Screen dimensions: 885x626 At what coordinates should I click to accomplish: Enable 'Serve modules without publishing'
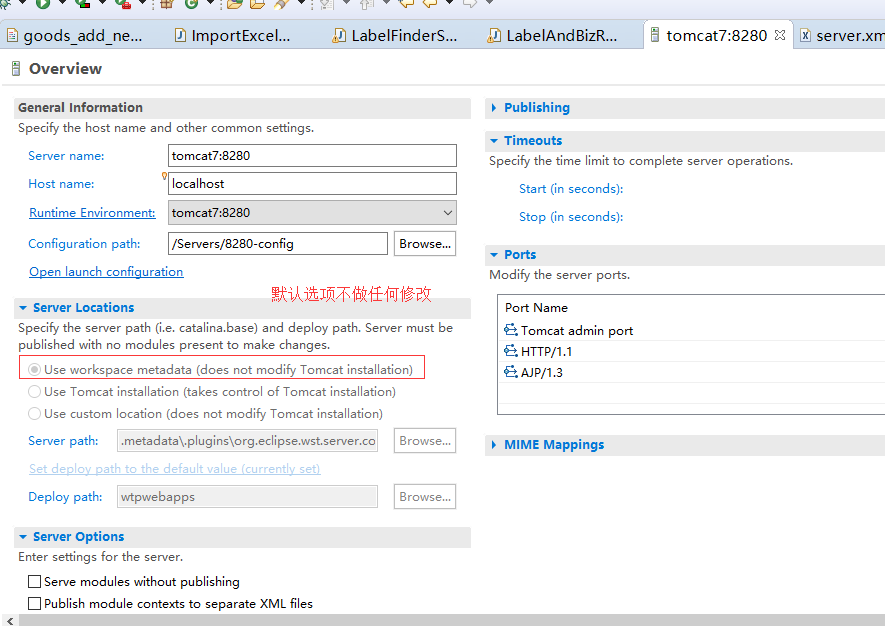click(35, 581)
